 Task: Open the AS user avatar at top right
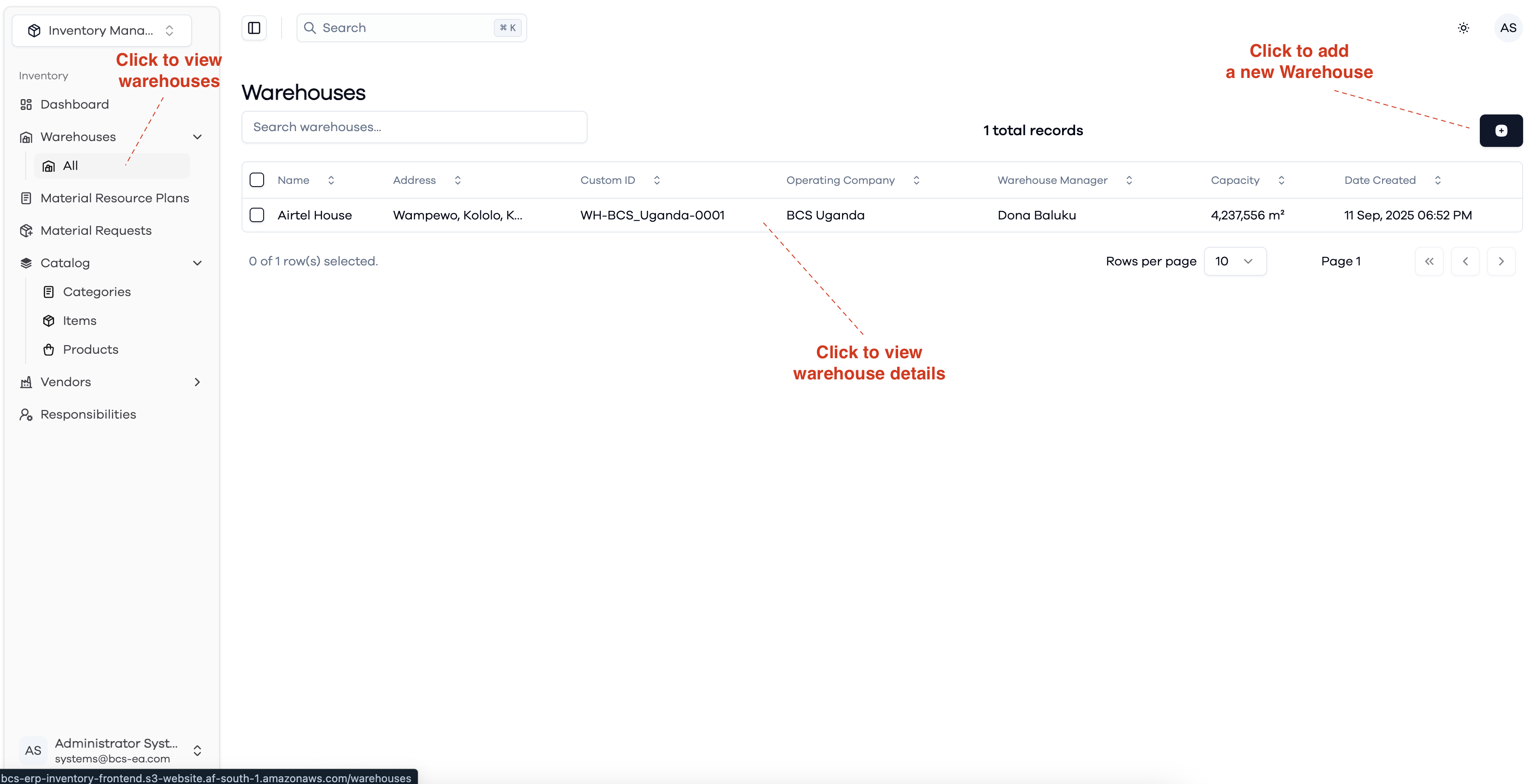click(x=1508, y=28)
